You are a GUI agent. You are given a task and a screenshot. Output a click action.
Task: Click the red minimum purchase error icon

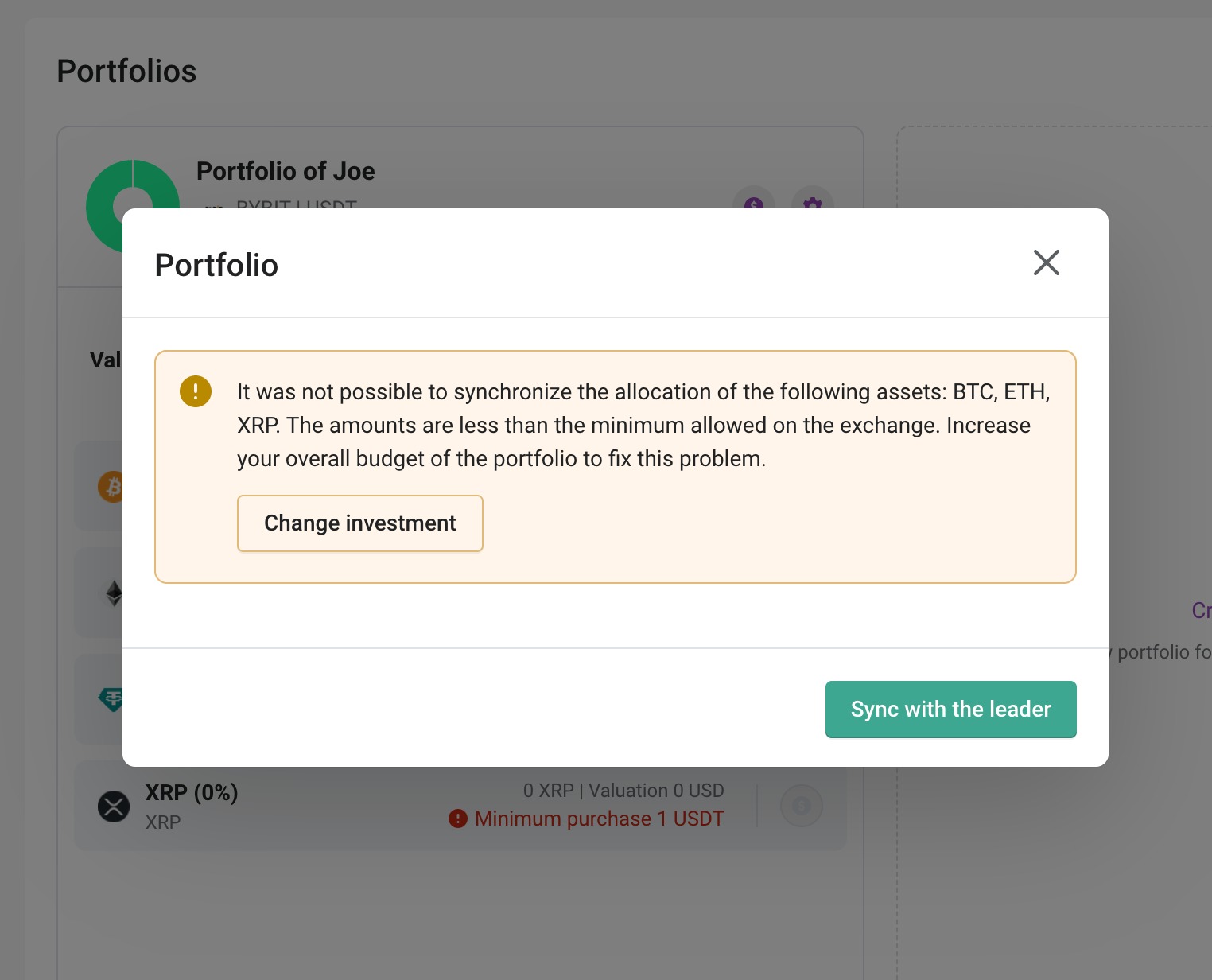pyautogui.click(x=458, y=819)
